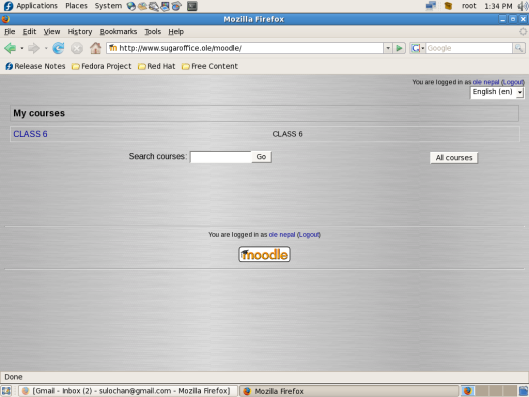Reload the page with the refresh icon
Image resolution: width=529 pixels, height=397 pixels.
(x=58, y=48)
